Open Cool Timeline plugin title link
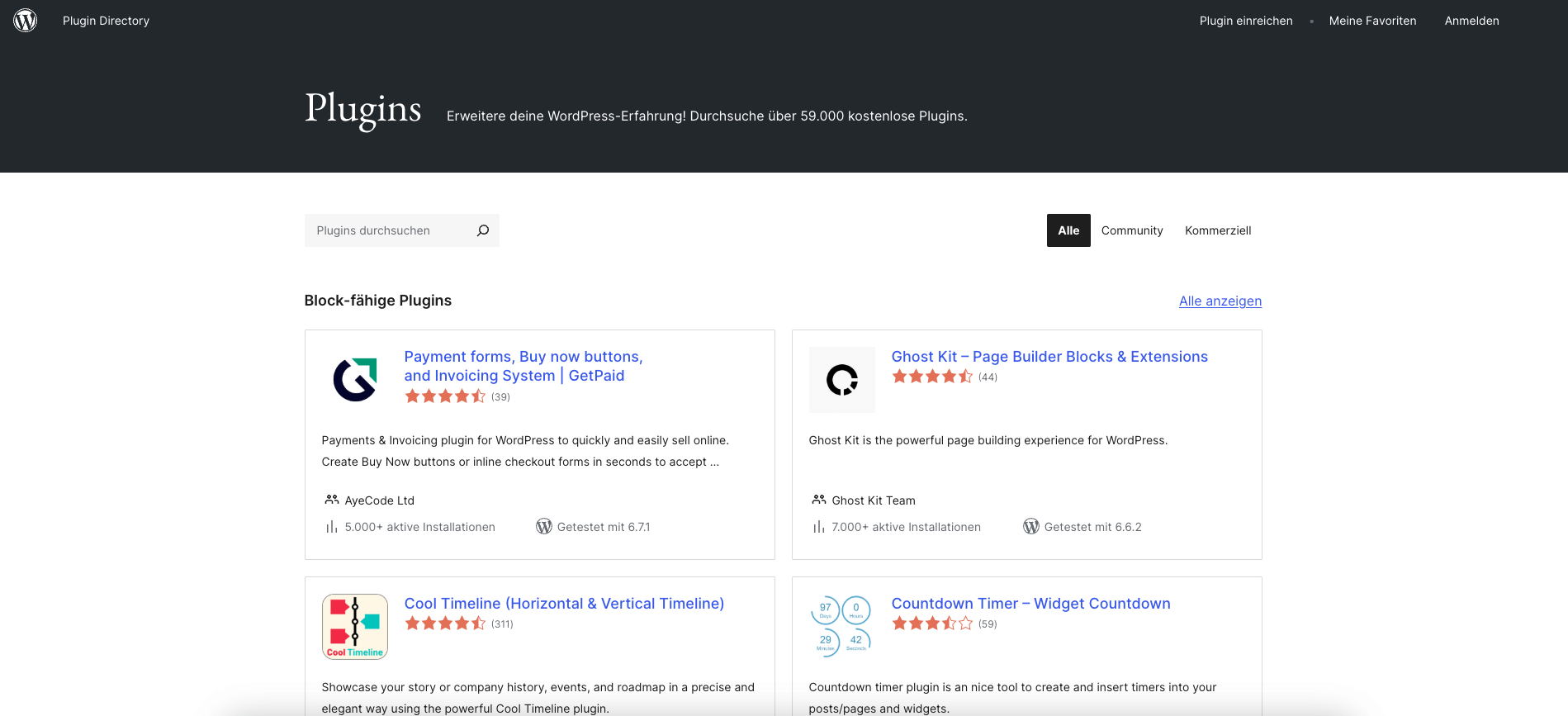This screenshot has width=1568, height=716. 564,603
